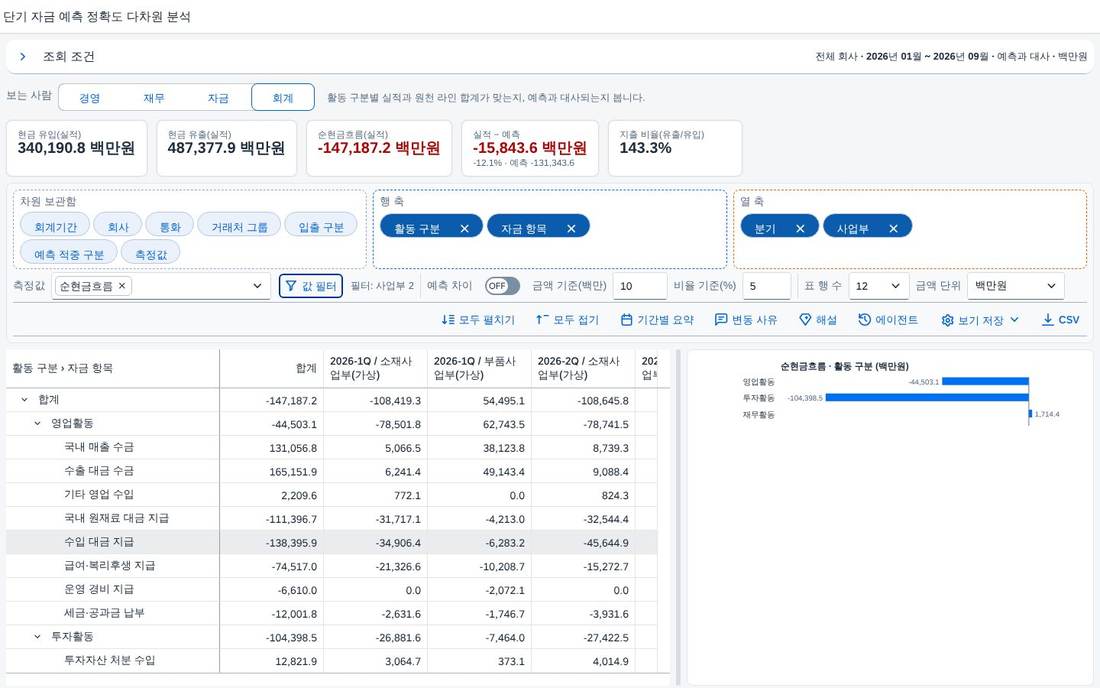
Task: Switch to the 경영 viewer tab
Action: coord(90,98)
